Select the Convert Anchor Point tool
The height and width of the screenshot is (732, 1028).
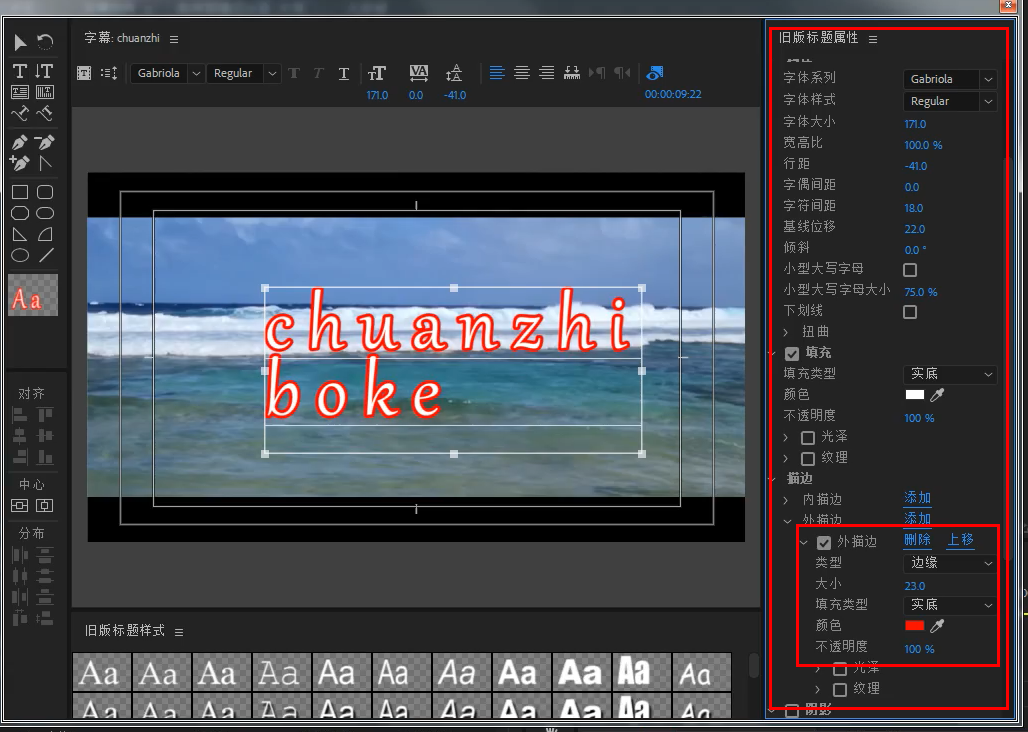coord(45,163)
